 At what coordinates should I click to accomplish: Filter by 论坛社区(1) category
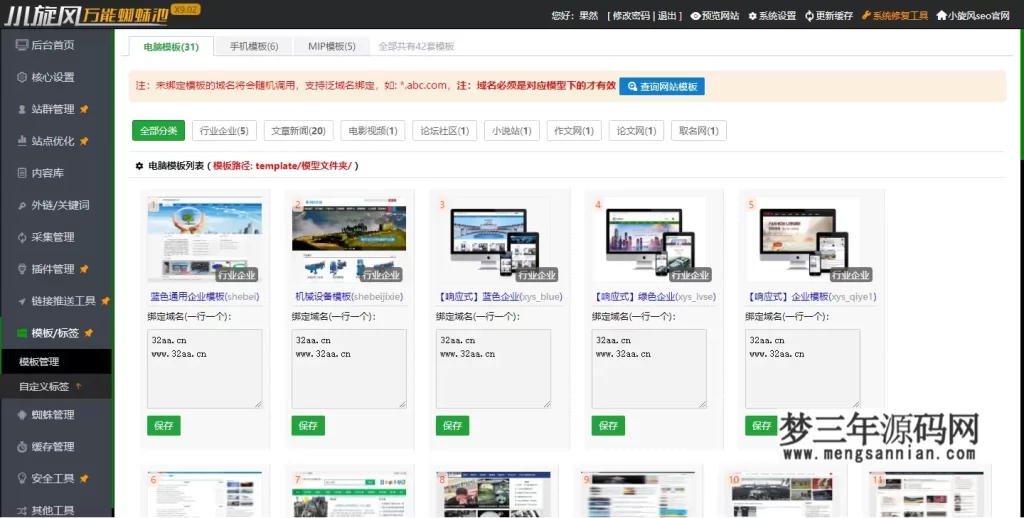[x=445, y=131]
